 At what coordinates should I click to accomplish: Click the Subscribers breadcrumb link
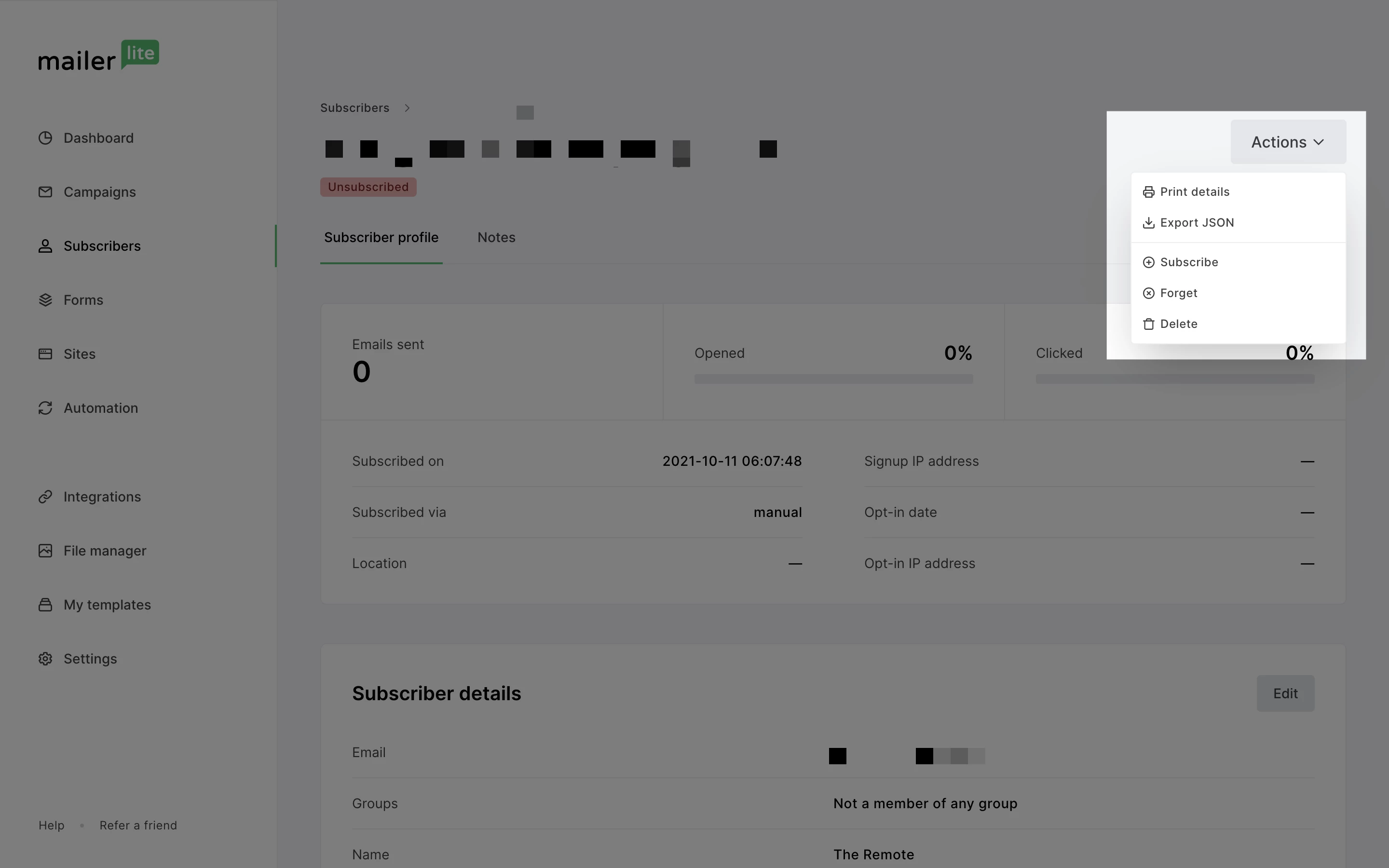pos(354,108)
